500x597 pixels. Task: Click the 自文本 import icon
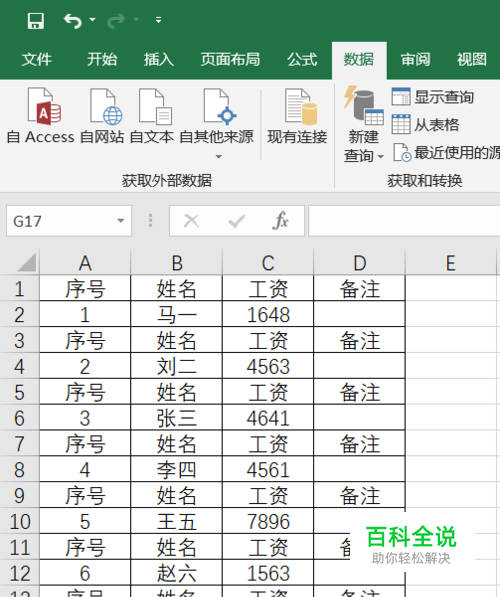(152, 116)
